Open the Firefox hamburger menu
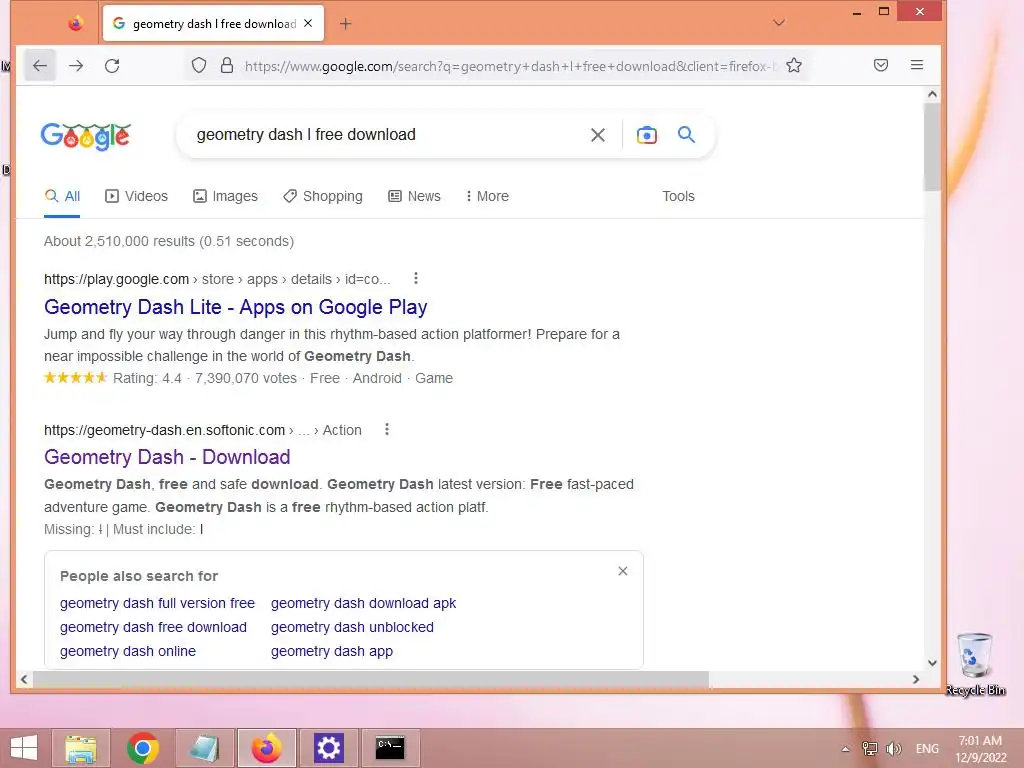Screen dimensions: 1024x768 [x=916, y=65]
